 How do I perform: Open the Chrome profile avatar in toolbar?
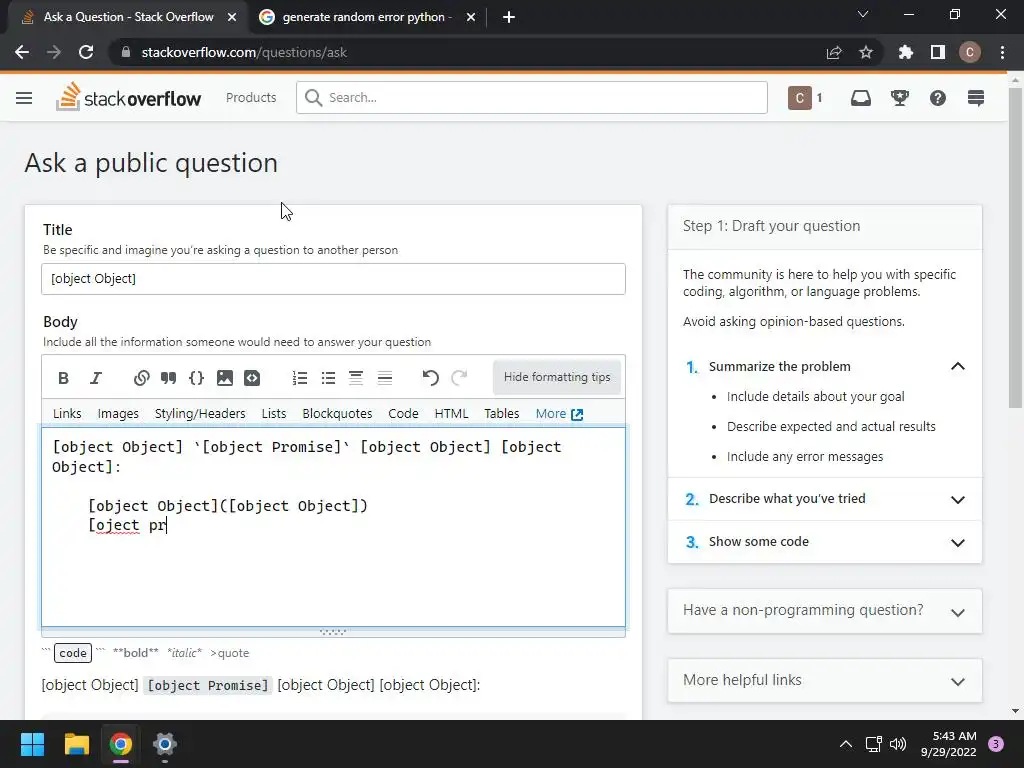point(970,52)
